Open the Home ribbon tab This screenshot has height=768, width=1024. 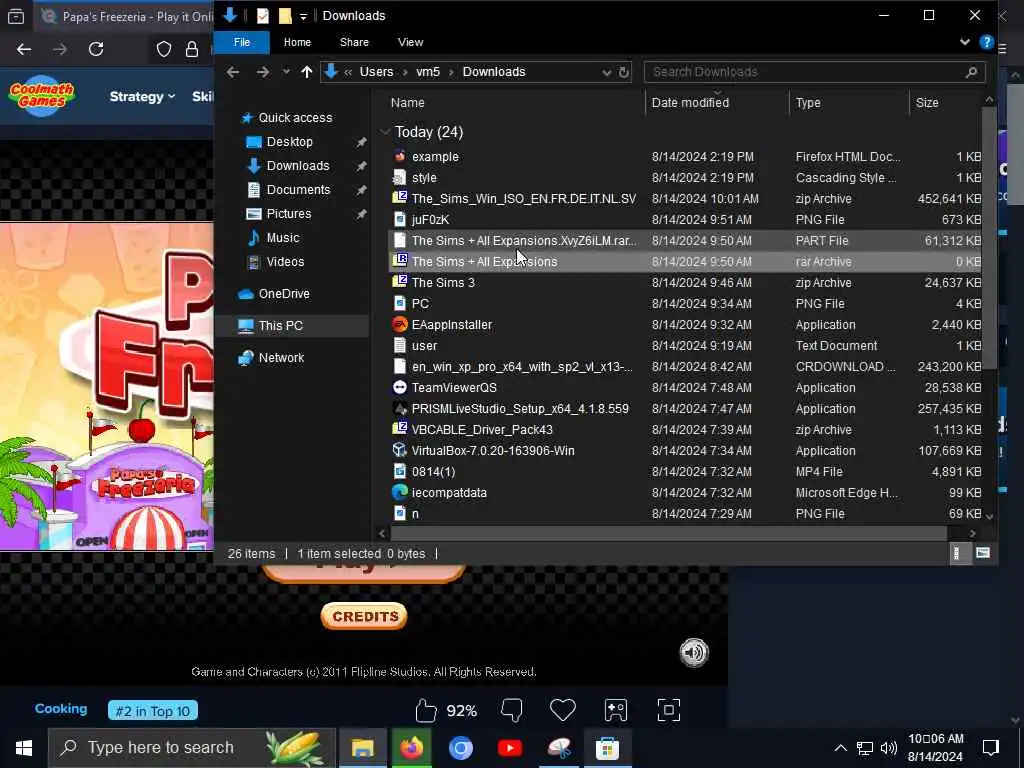tap(297, 42)
